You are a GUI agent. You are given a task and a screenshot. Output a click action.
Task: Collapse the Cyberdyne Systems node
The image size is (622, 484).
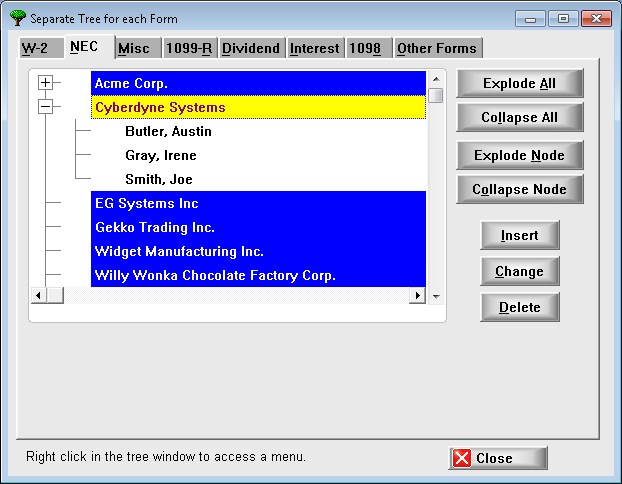click(x=45, y=106)
